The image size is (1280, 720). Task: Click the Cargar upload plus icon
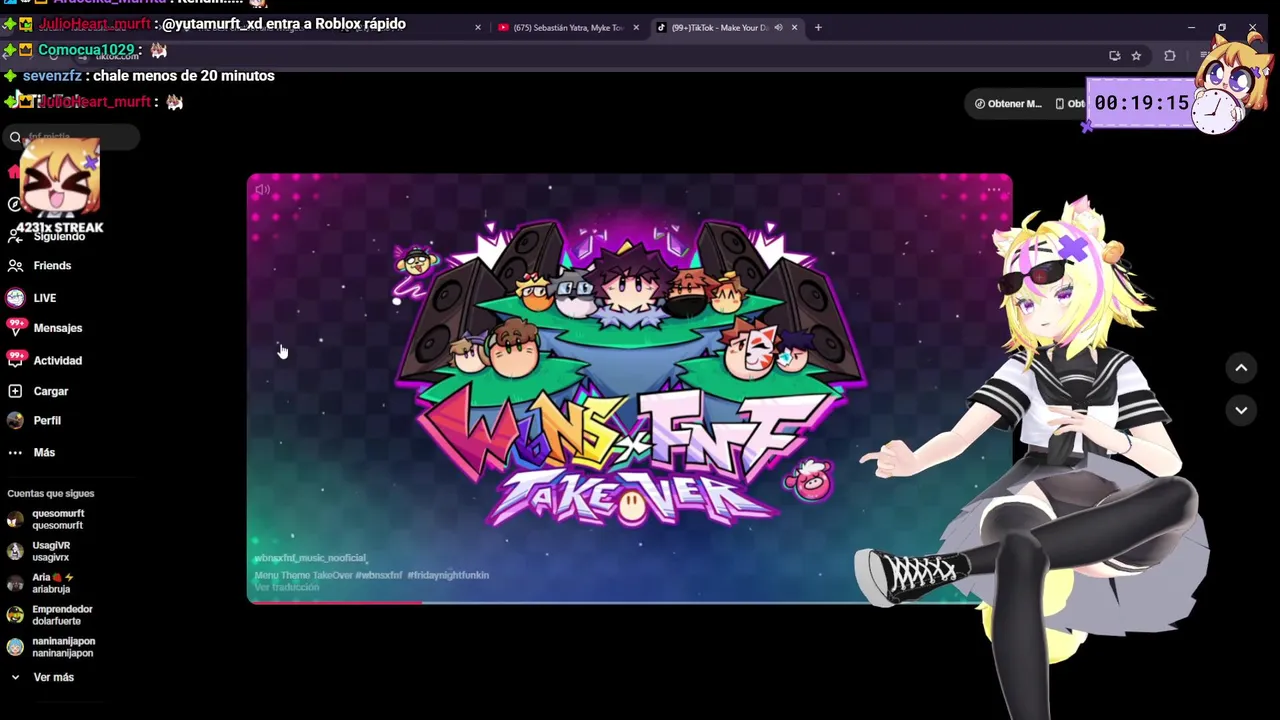click(15, 391)
